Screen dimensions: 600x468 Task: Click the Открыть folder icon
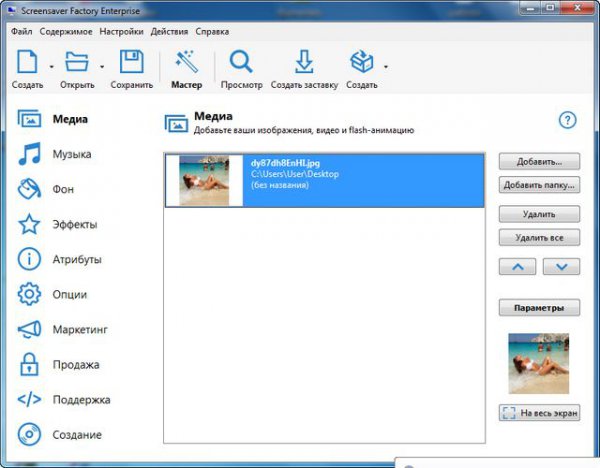[77, 61]
